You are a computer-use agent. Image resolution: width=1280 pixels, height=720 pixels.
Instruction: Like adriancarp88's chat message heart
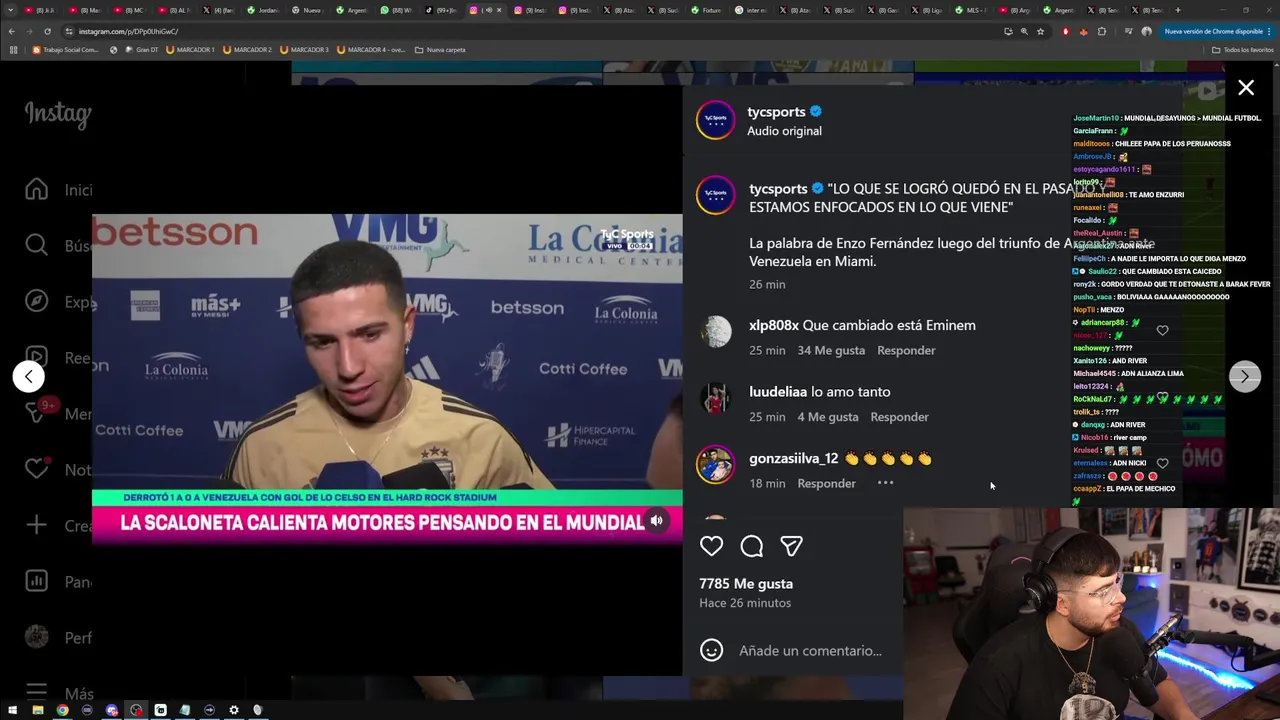(x=1162, y=330)
